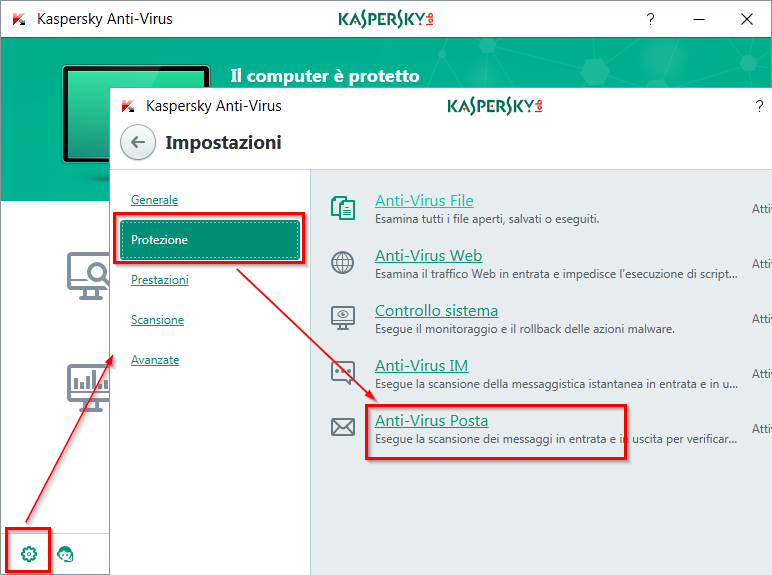Open Controllo sistema settings link
772x575 pixels.
(x=436, y=311)
